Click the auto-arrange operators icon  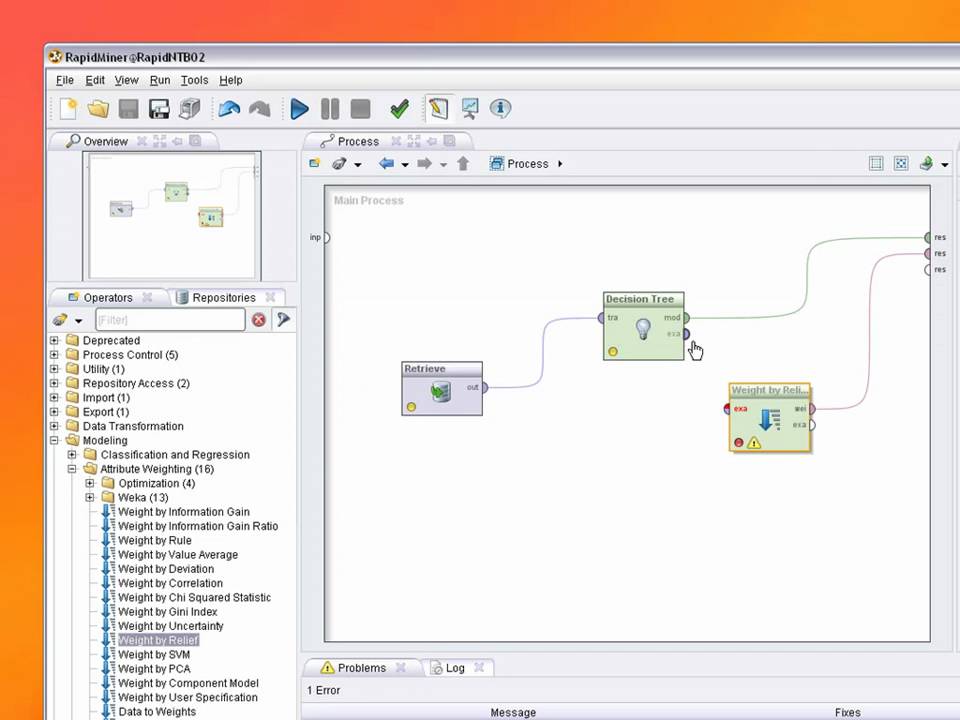point(876,163)
